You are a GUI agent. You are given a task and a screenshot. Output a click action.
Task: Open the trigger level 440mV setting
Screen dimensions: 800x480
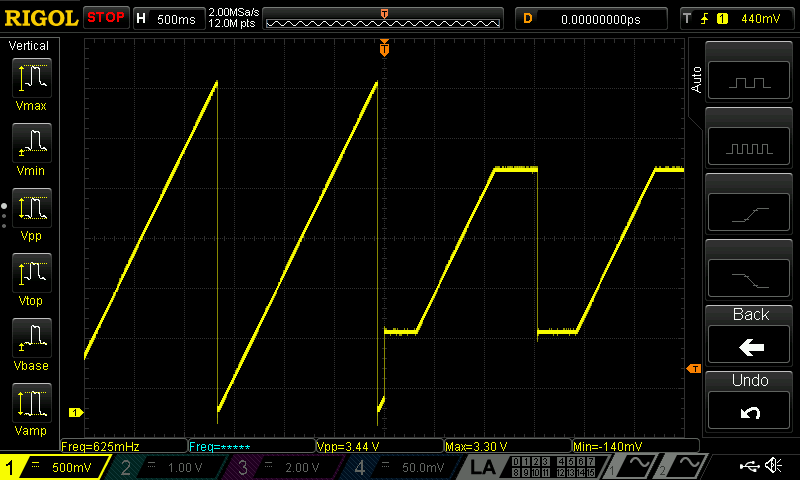737,18
